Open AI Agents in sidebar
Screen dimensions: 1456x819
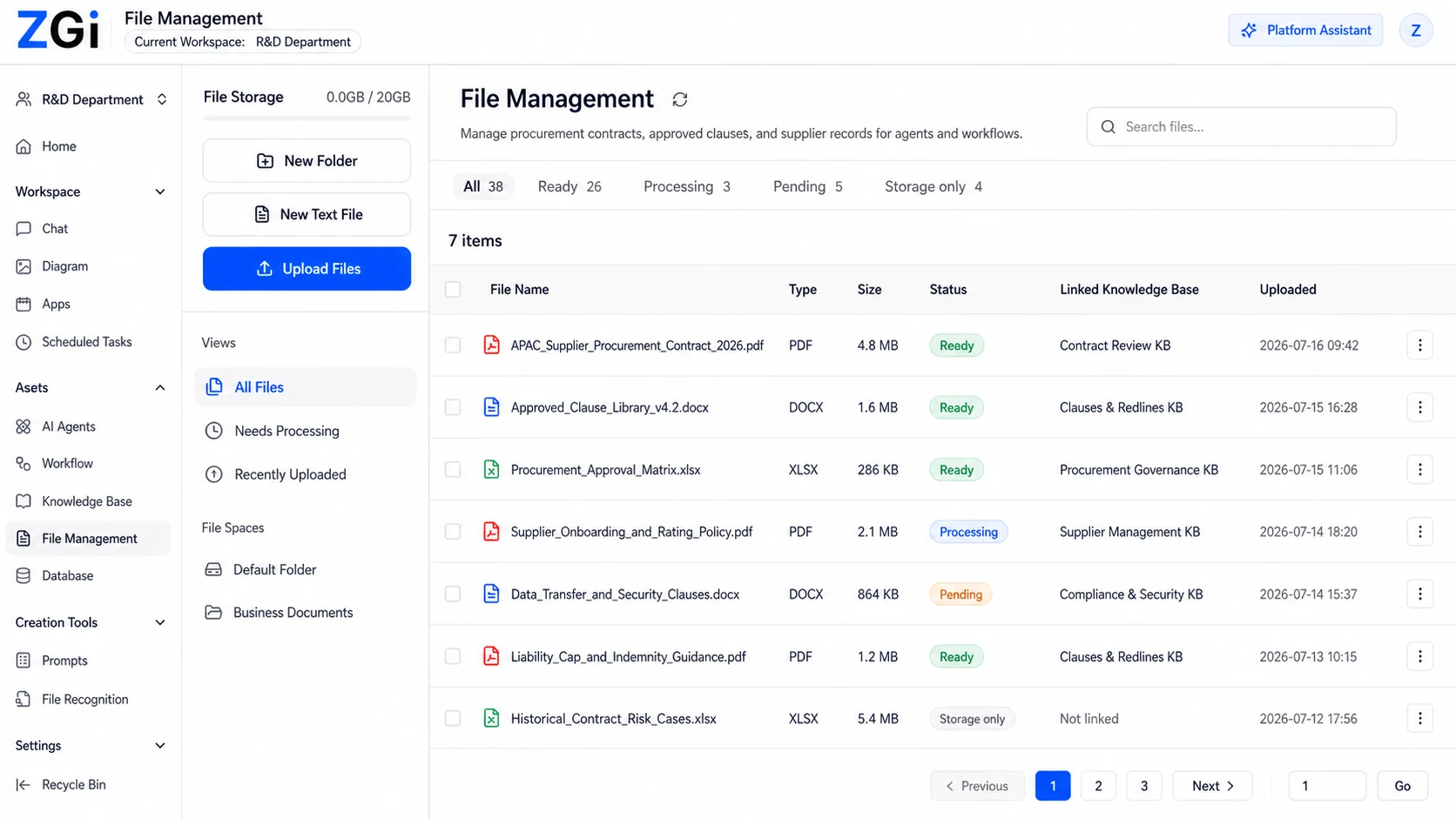pos(68,426)
